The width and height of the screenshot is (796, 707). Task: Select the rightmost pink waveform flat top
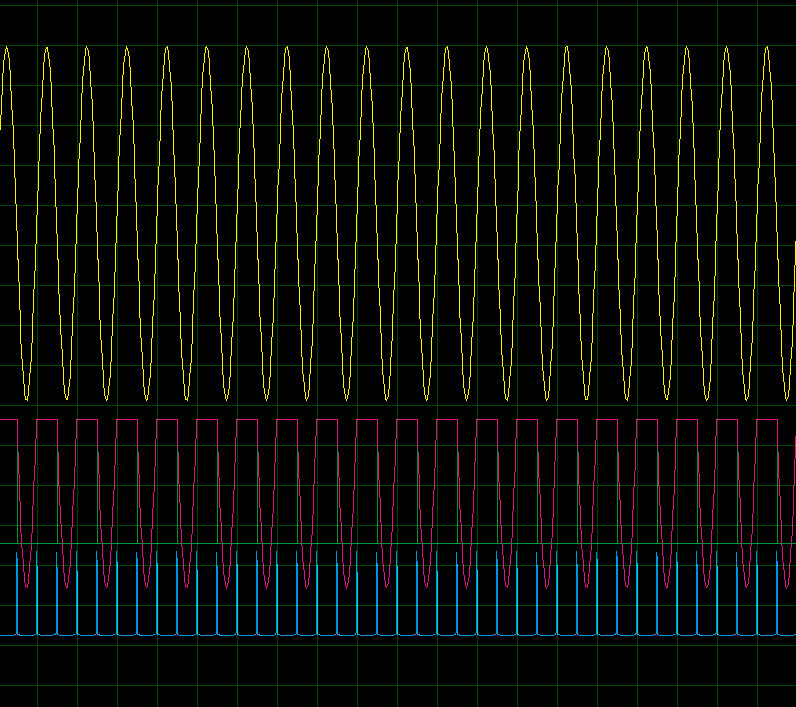(x=767, y=420)
